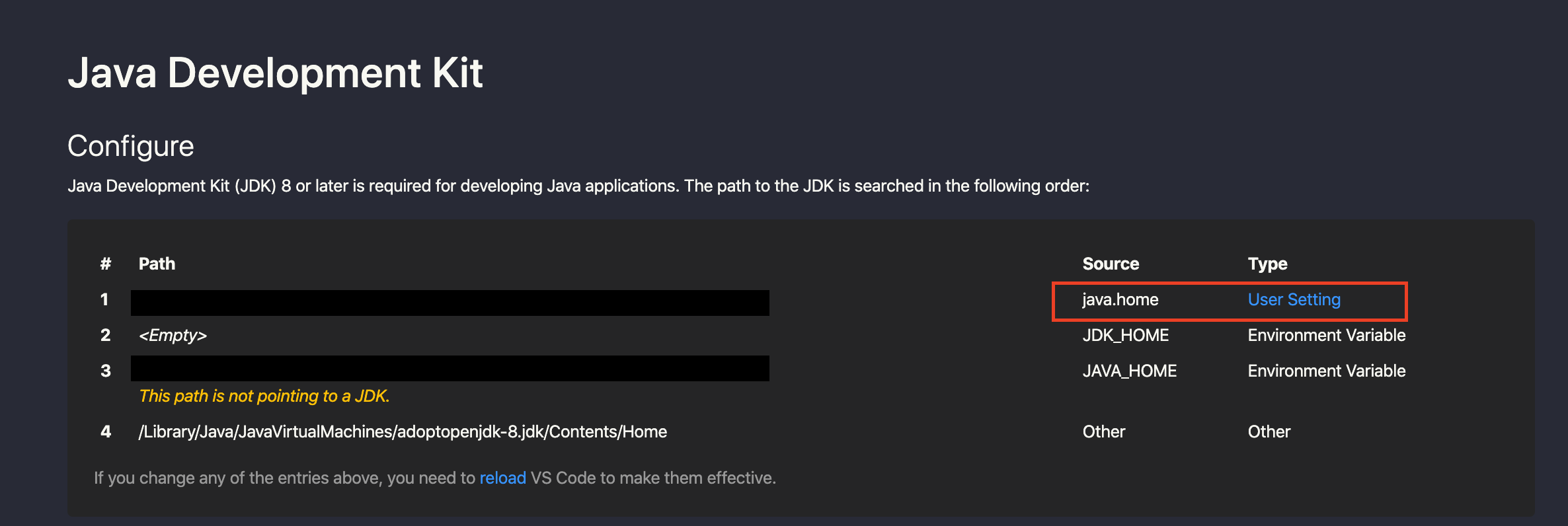
Task: Select the Source column header
Action: (1111, 264)
